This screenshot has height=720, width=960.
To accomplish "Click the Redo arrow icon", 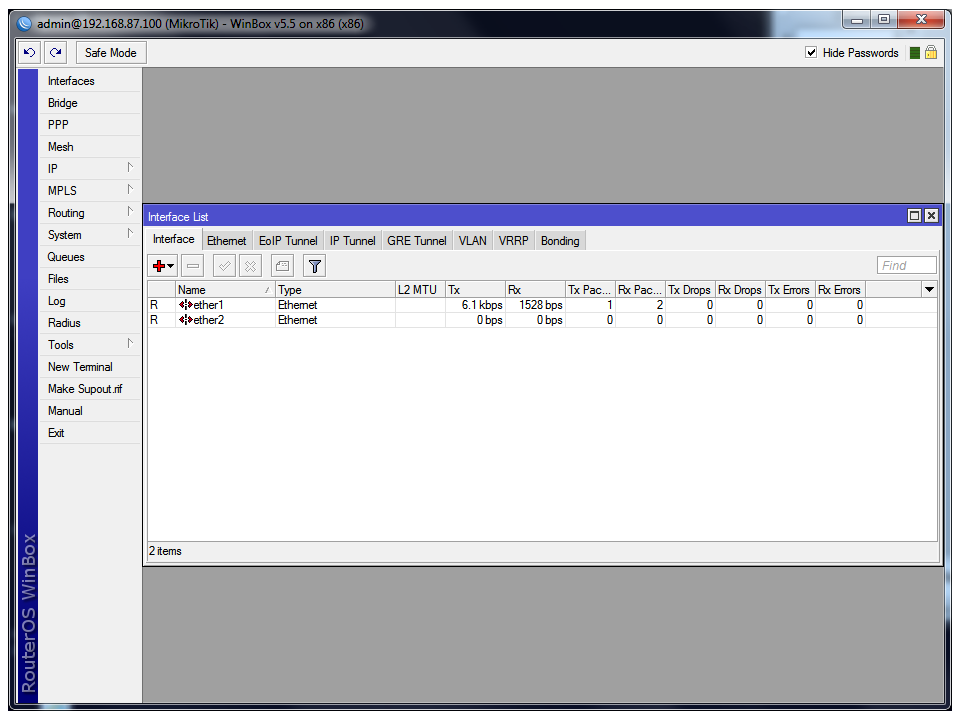I will [x=56, y=53].
